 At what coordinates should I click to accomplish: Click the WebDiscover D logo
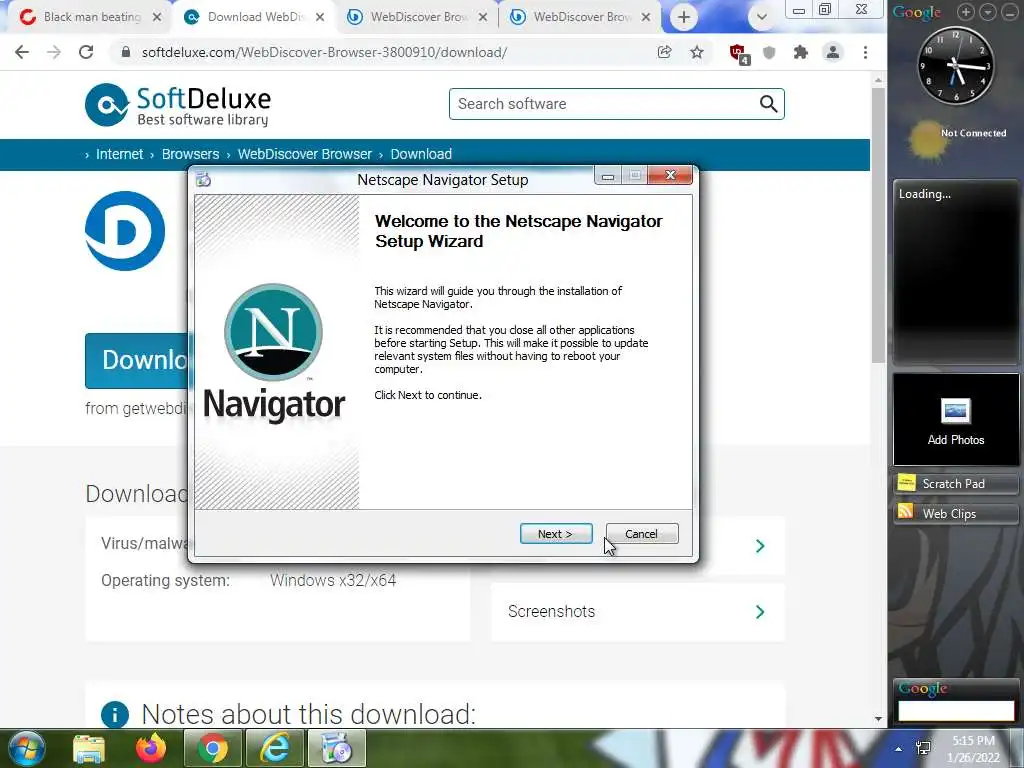pyautogui.click(x=125, y=231)
